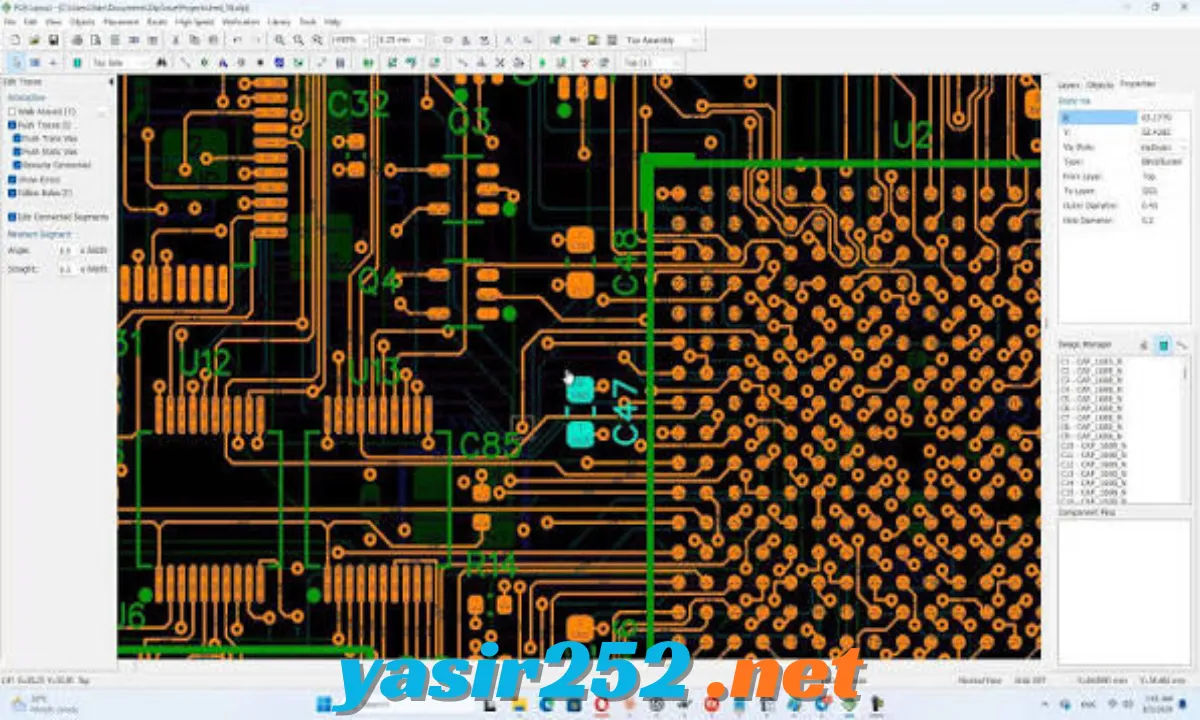The image size is (1200, 720).
Task: Click the Redo arrow icon
Action: click(257, 40)
